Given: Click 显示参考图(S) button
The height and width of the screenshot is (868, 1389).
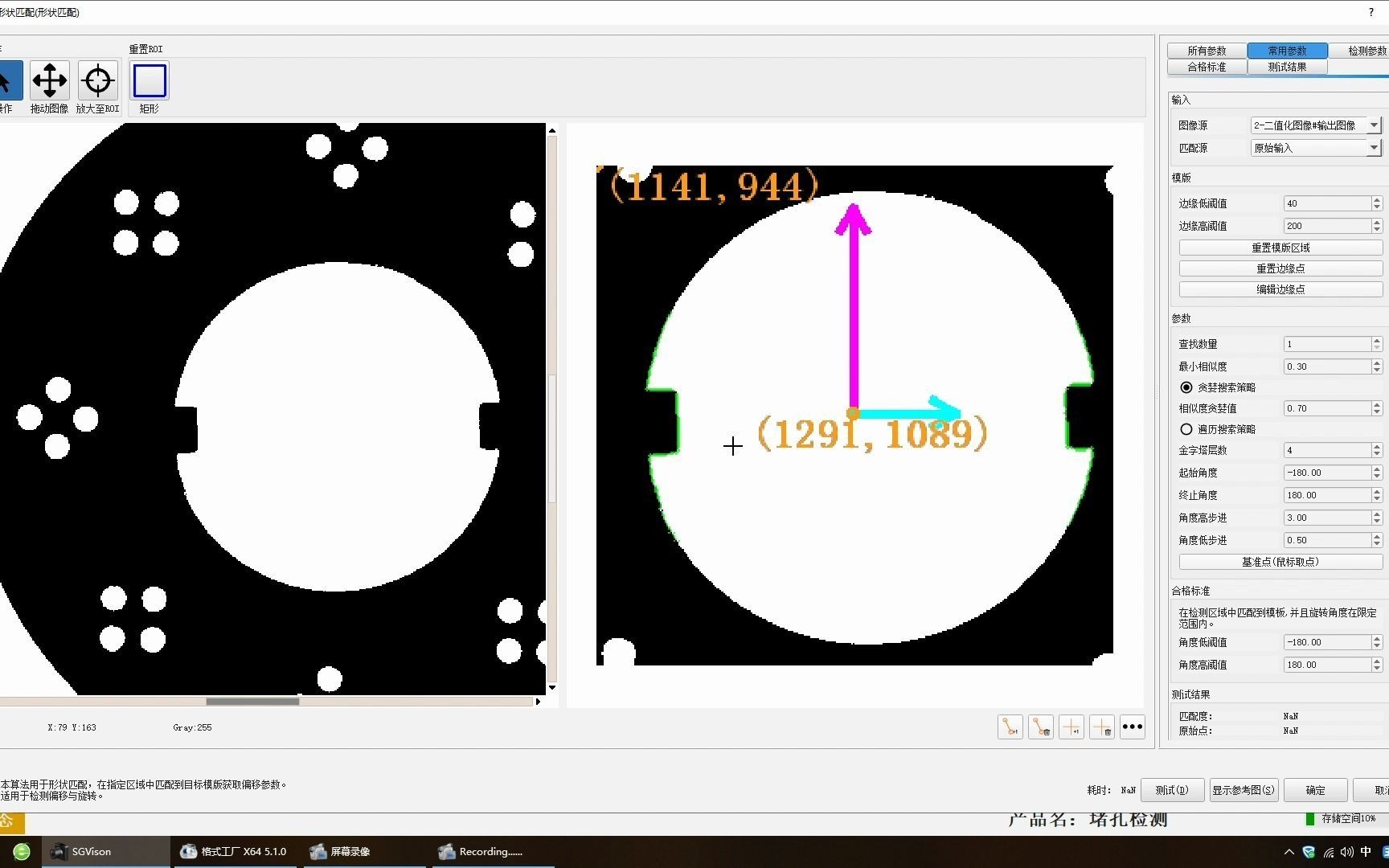Looking at the screenshot, I should [1244, 790].
